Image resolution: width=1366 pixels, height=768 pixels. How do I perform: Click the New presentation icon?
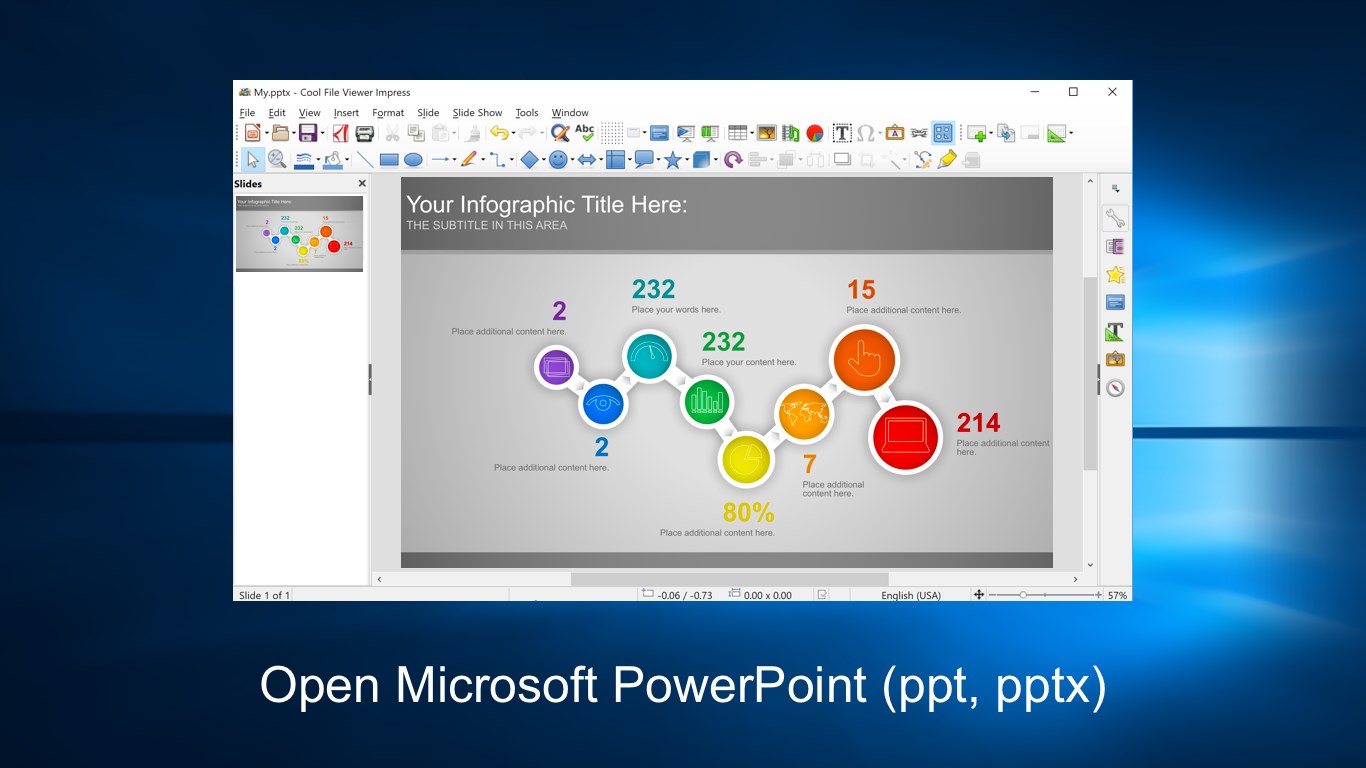(253, 132)
